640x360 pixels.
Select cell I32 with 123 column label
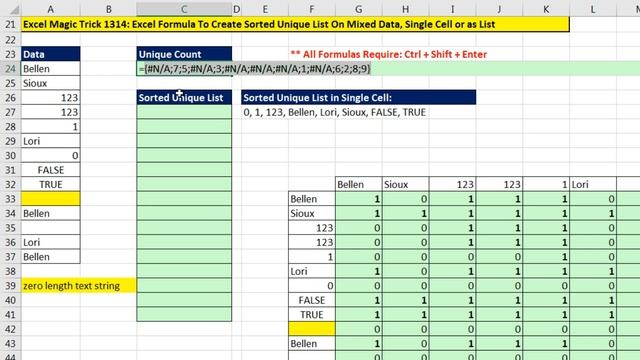click(x=453, y=184)
